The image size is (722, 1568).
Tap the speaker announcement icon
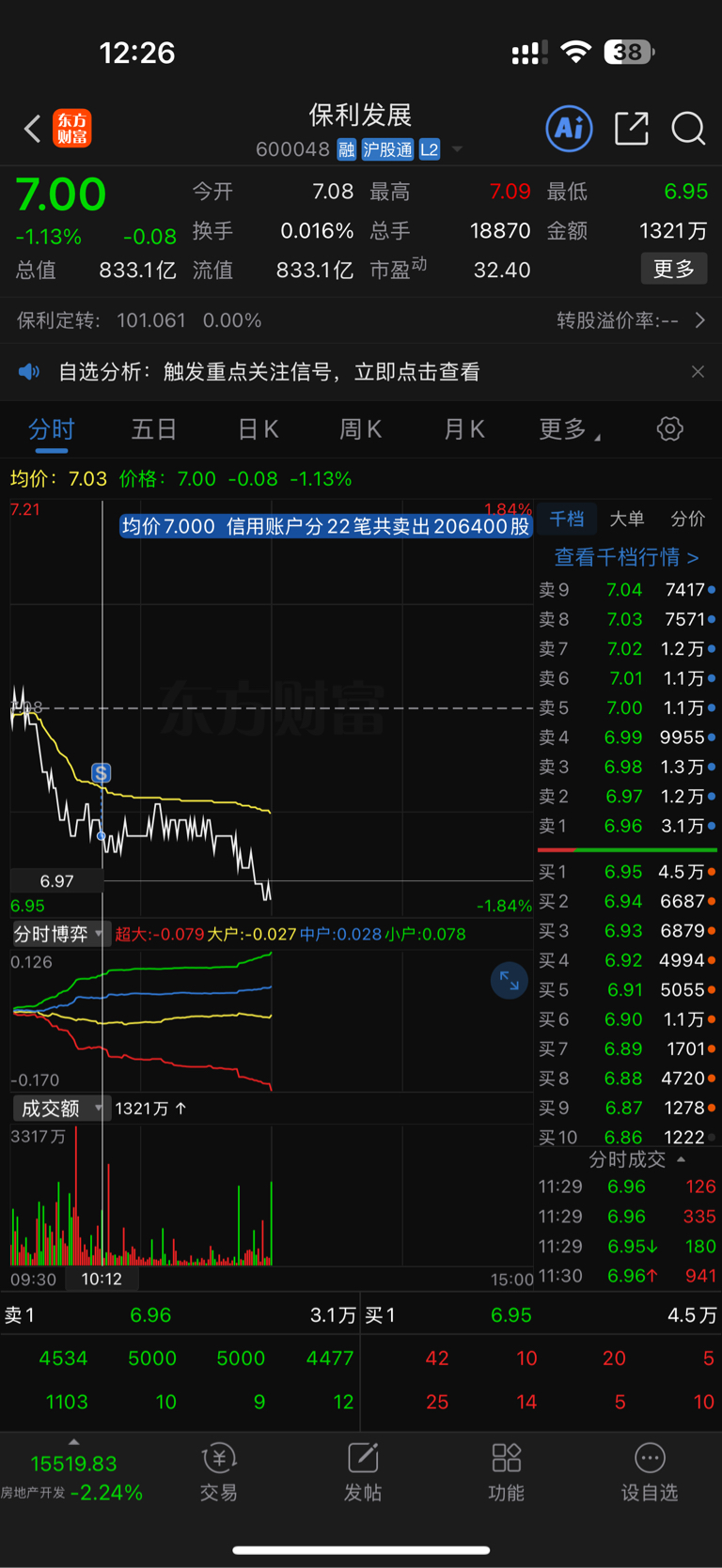[29, 372]
